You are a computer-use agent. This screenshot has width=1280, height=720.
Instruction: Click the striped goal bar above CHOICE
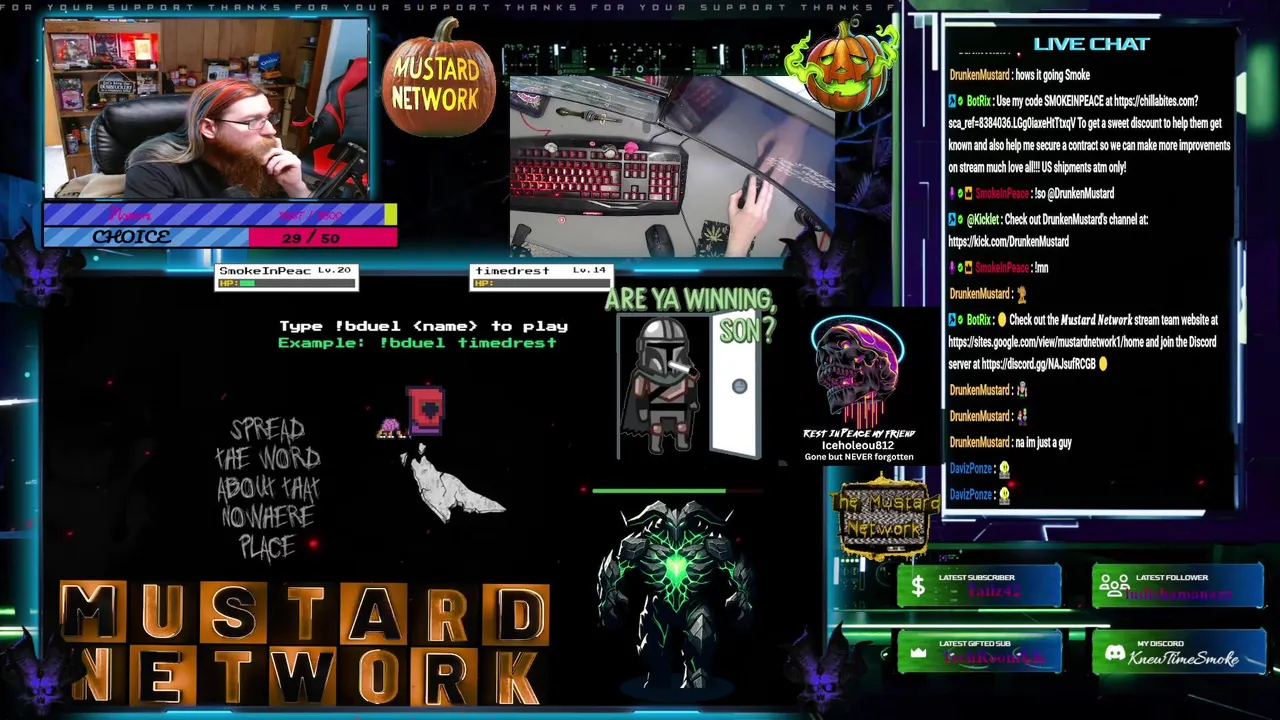tap(220, 214)
